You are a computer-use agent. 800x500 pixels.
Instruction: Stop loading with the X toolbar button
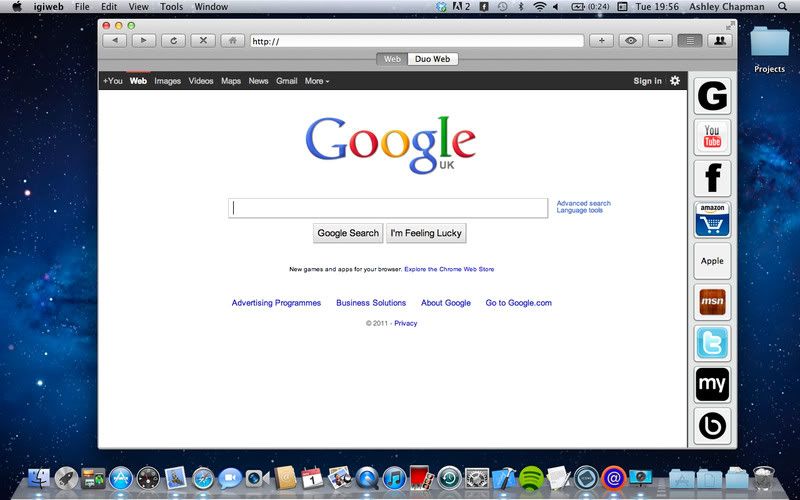pos(203,41)
